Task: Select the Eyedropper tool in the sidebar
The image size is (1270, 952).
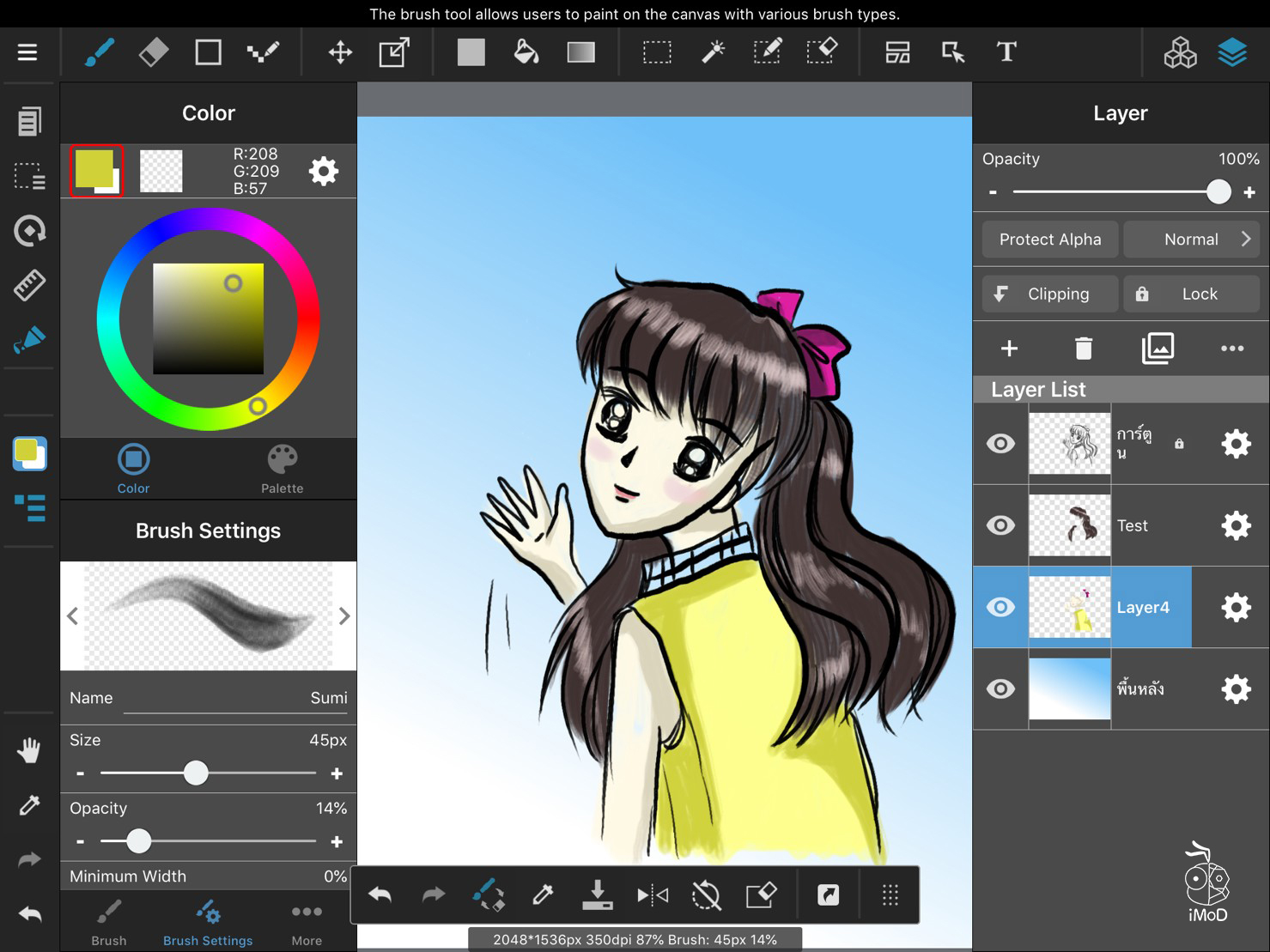Action: click(x=28, y=804)
